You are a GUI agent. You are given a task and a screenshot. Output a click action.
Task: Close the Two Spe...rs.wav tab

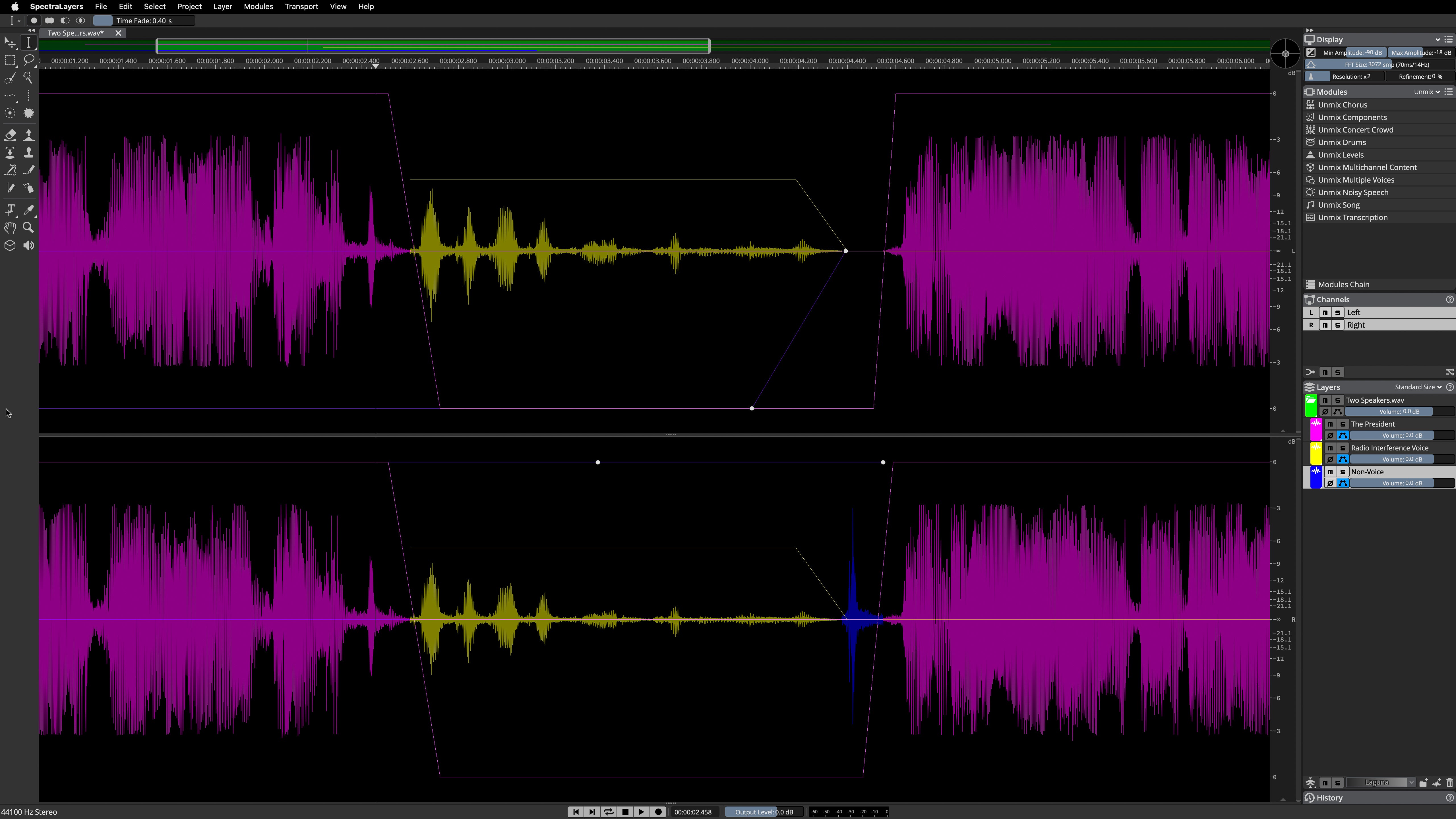point(118,33)
